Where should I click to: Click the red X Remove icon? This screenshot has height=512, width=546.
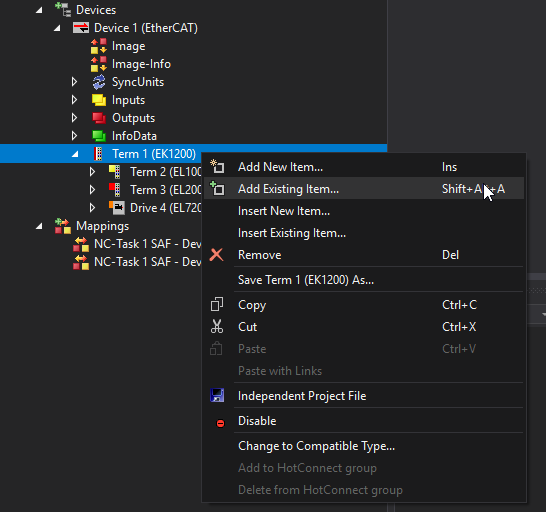click(217, 255)
